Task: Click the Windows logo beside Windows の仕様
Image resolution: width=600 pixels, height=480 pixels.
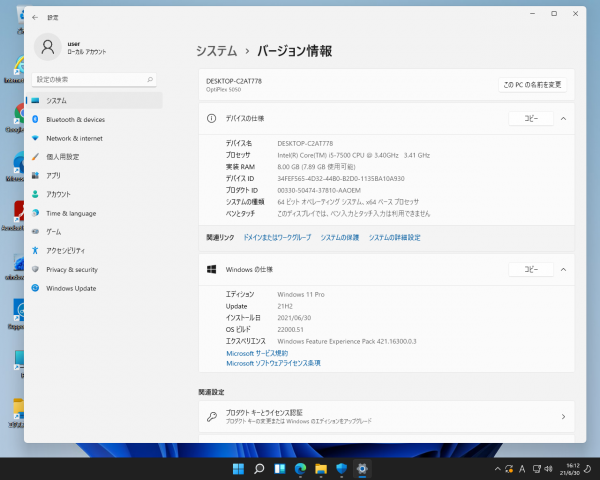Action: (211, 269)
